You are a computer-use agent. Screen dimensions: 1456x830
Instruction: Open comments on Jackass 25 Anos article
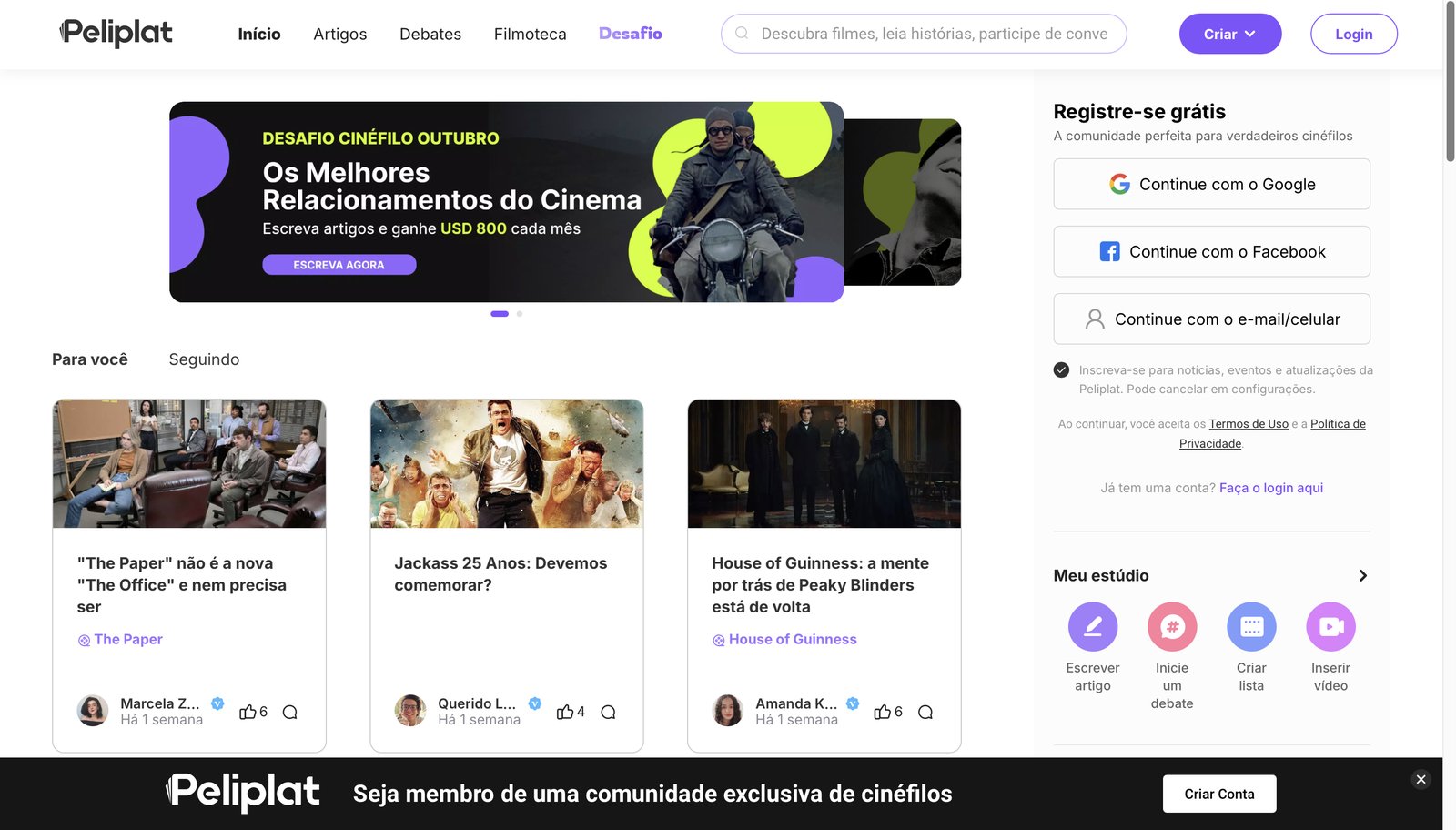tap(608, 712)
